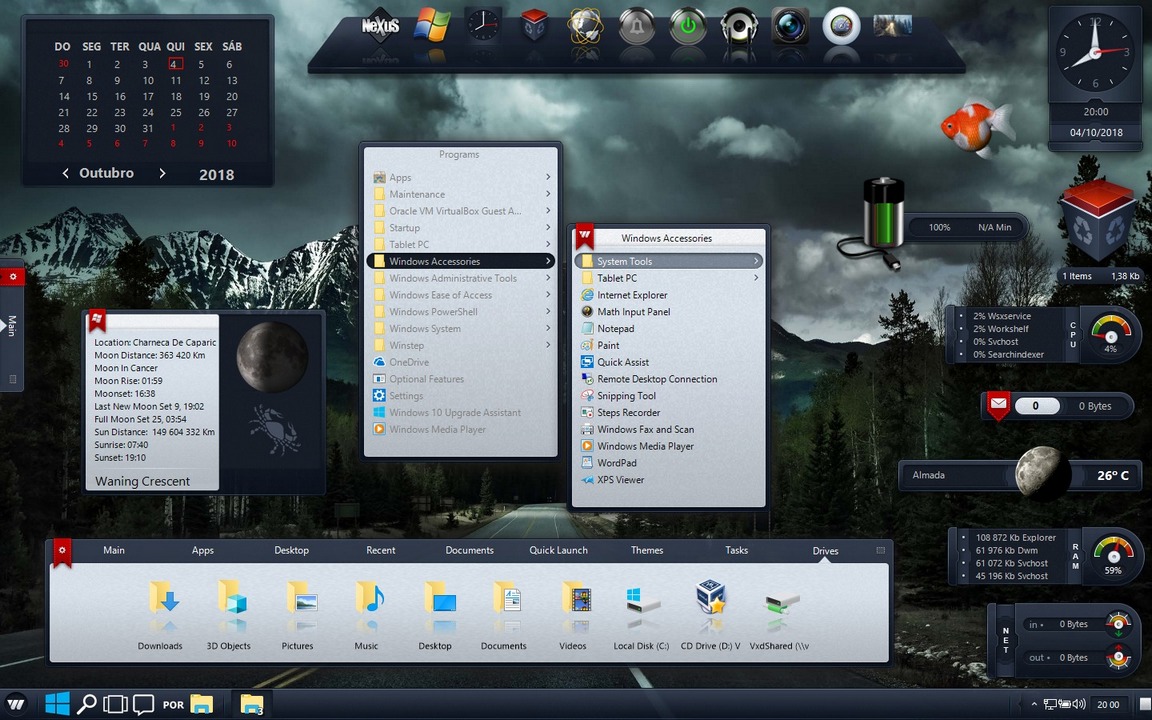Click the RAM usage gauge showing 59%
Screen dimensions: 1152x720
click(1113, 555)
